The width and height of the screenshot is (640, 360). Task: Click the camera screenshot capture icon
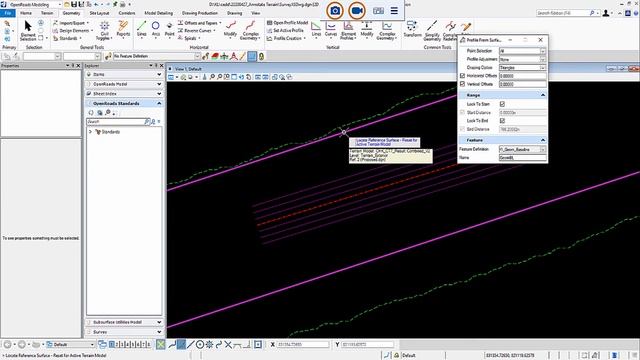pyautogui.click(x=335, y=11)
